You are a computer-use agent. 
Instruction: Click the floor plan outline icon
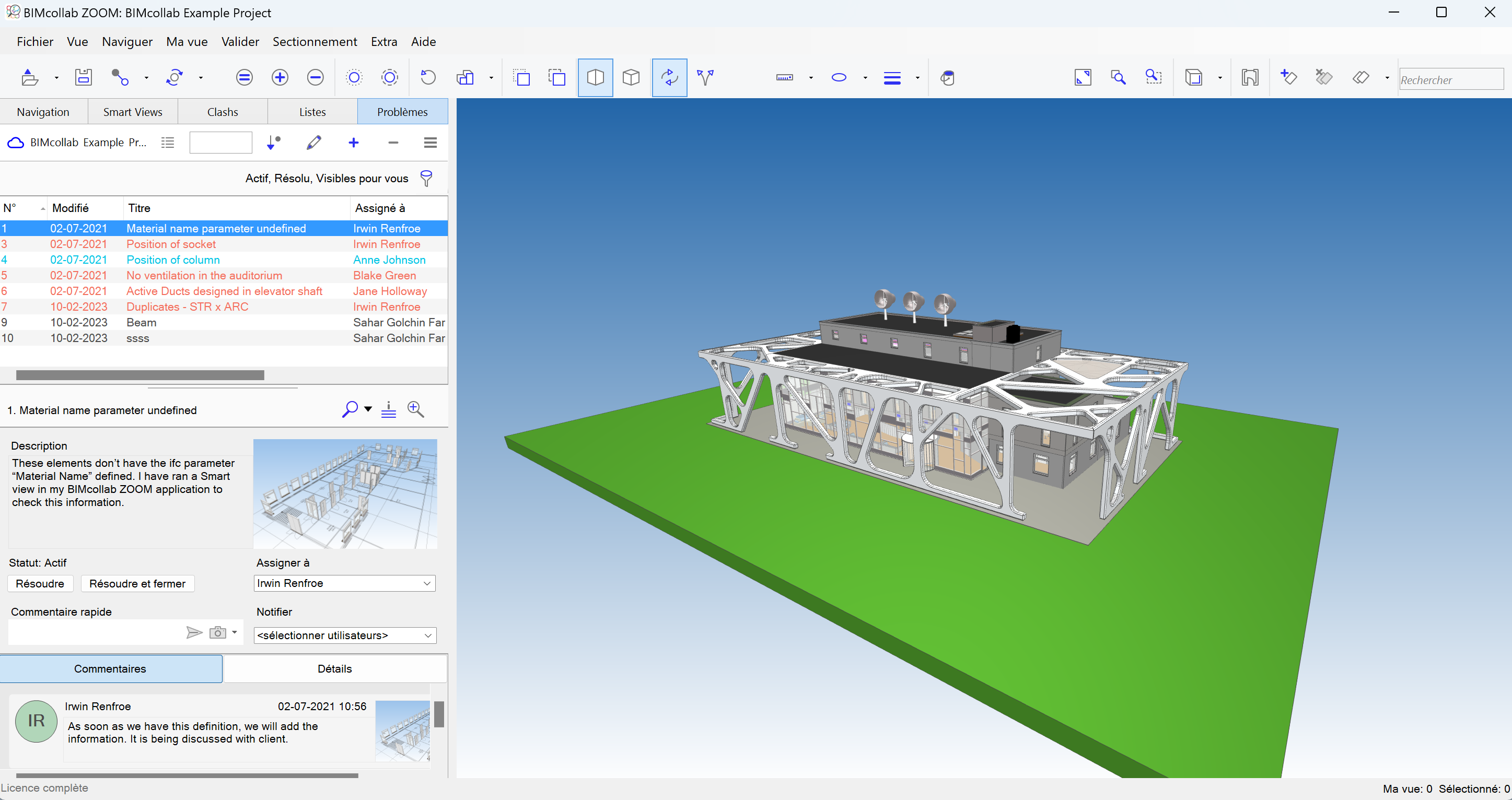pos(1250,77)
